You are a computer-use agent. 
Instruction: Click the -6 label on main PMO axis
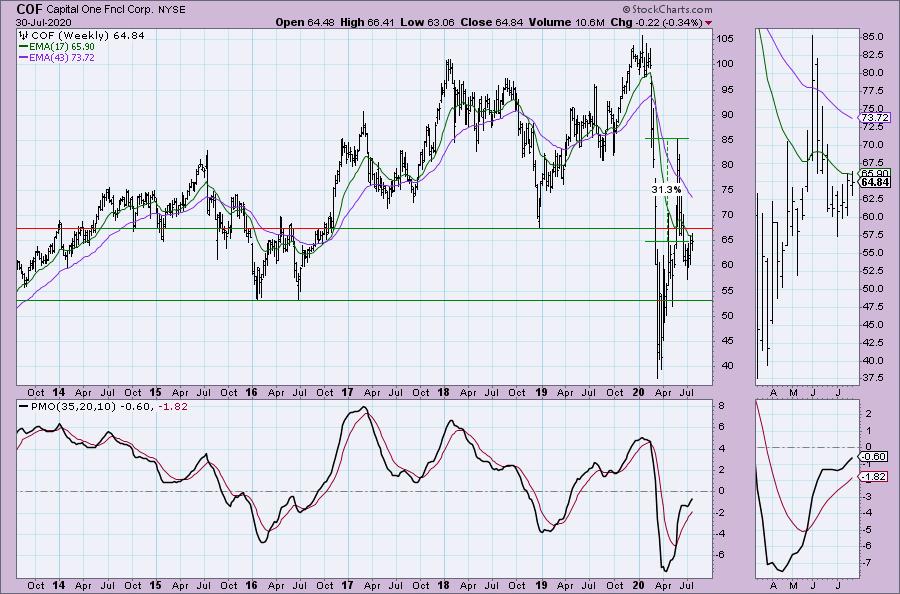coord(722,555)
